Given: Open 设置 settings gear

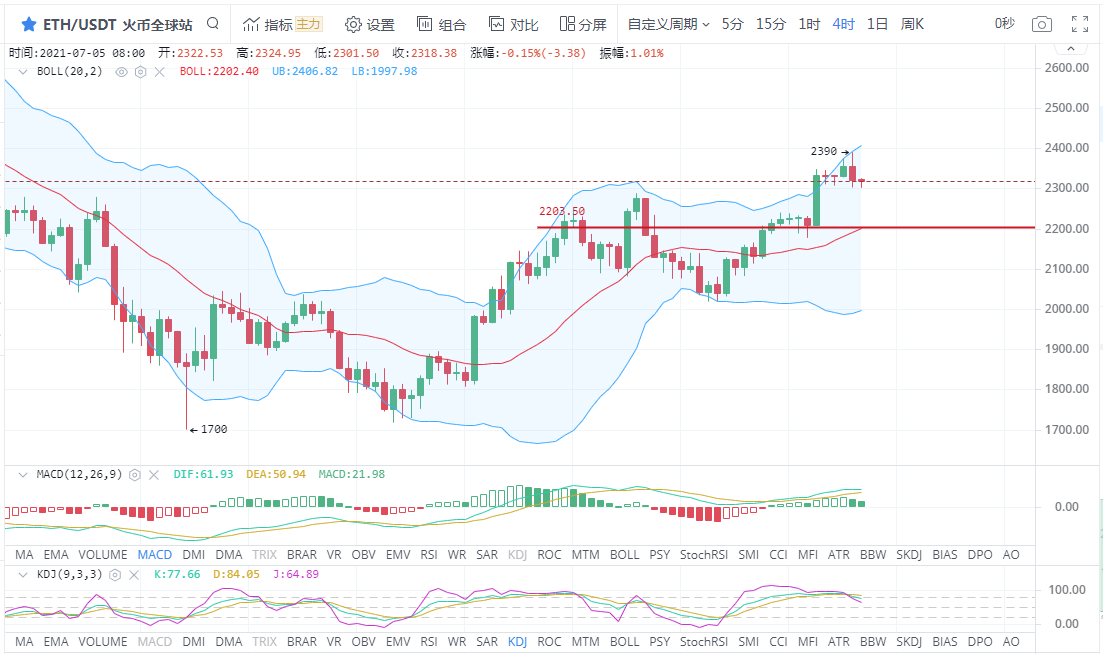Looking at the screenshot, I should (370, 25).
